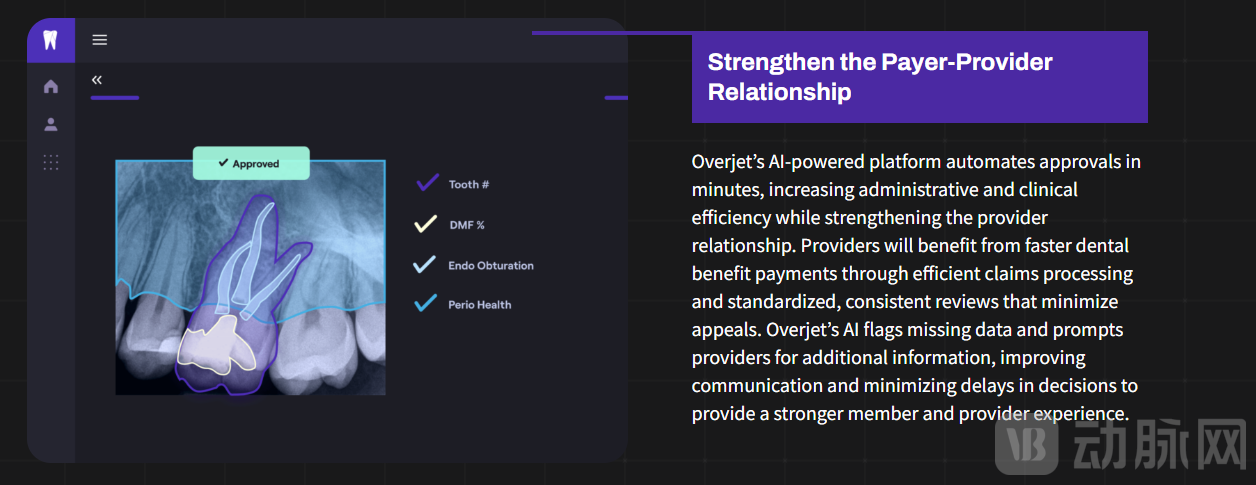
Task: Click the tooth logo icon
Action: 51,41
